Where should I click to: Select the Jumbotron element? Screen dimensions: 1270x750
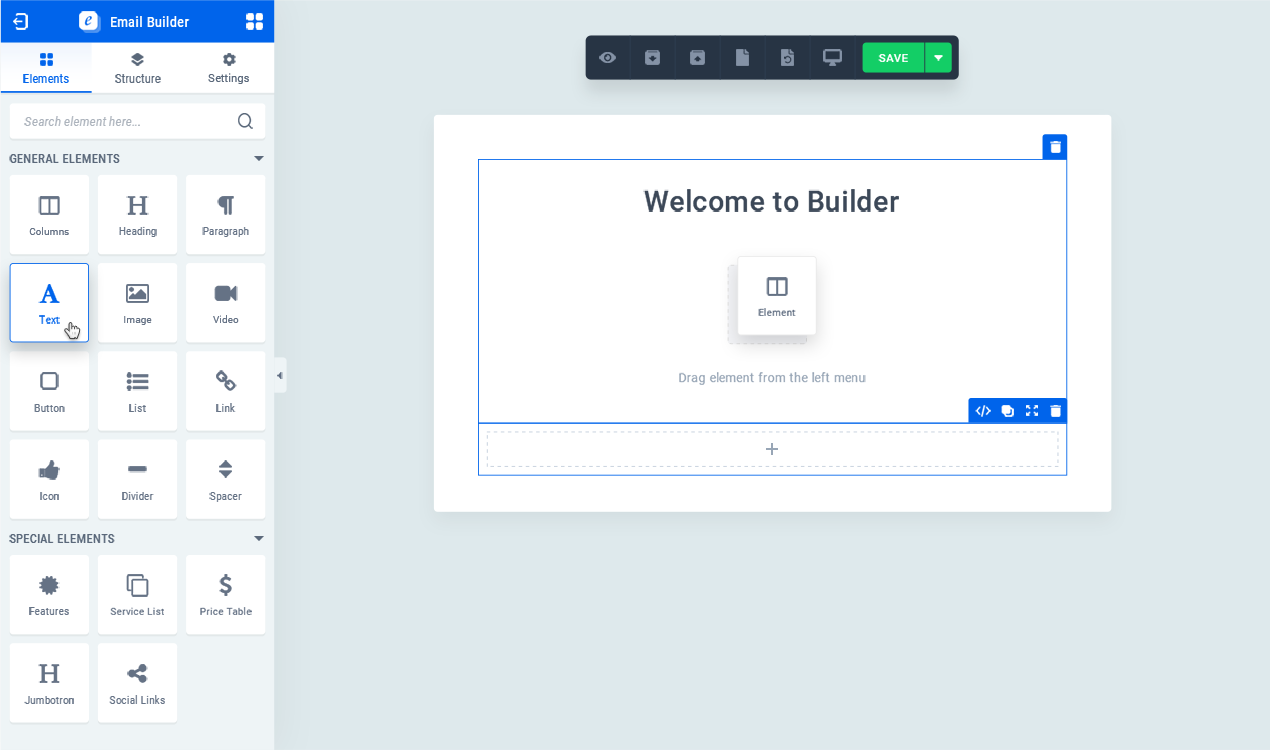(x=48, y=682)
